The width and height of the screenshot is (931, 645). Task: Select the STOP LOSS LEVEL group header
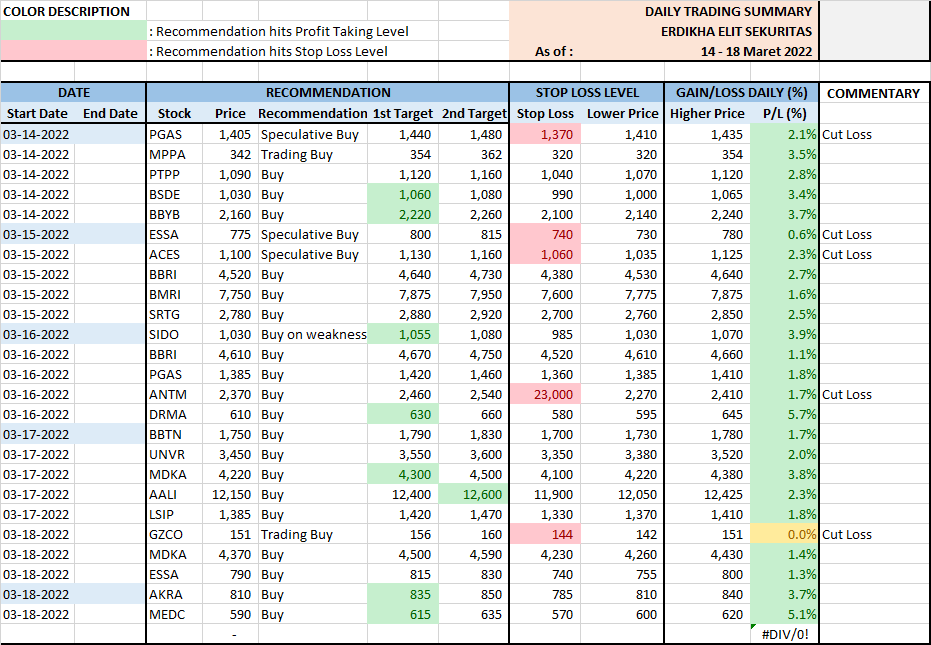point(586,93)
